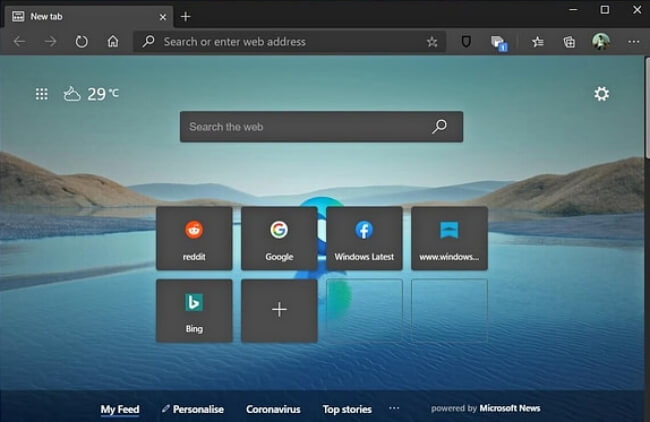
Task: Click the magnifier in web search box
Action: (439, 126)
